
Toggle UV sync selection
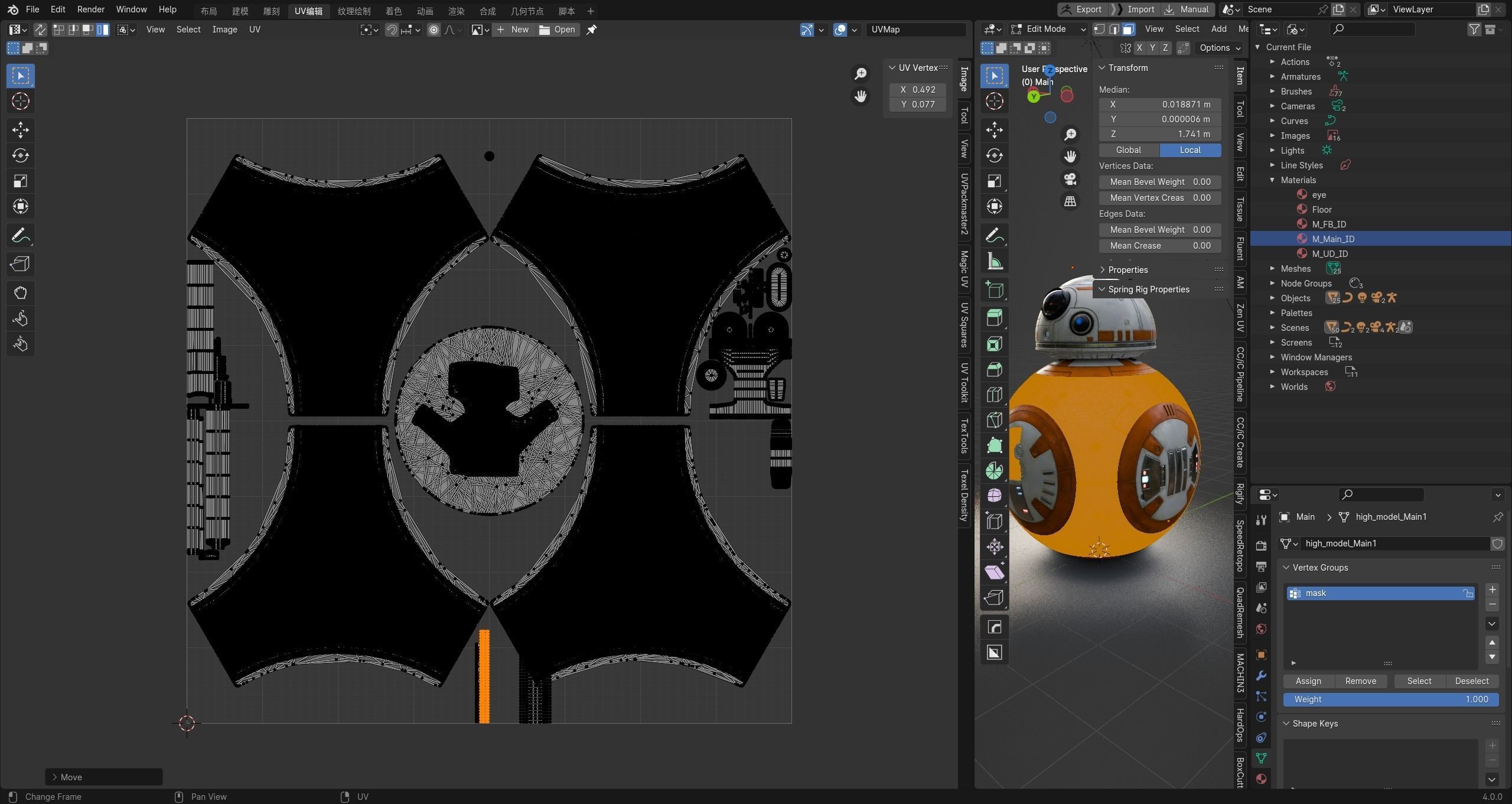(x=40, y=30)
